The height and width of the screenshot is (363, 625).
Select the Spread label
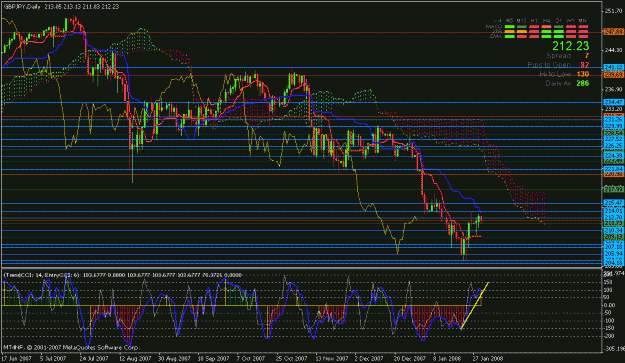coord(559,56)
